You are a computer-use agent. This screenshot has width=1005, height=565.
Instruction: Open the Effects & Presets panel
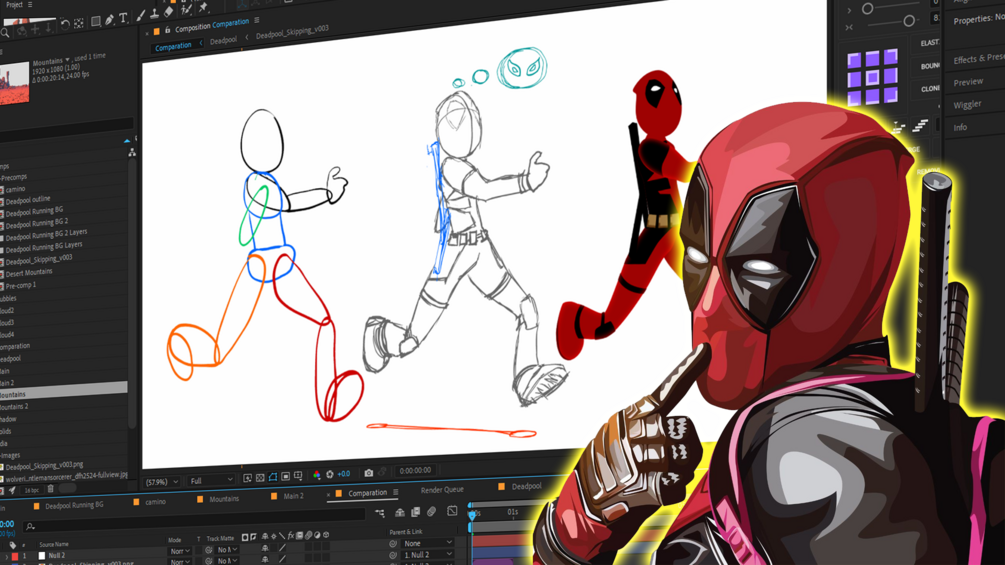coord(978,58)
